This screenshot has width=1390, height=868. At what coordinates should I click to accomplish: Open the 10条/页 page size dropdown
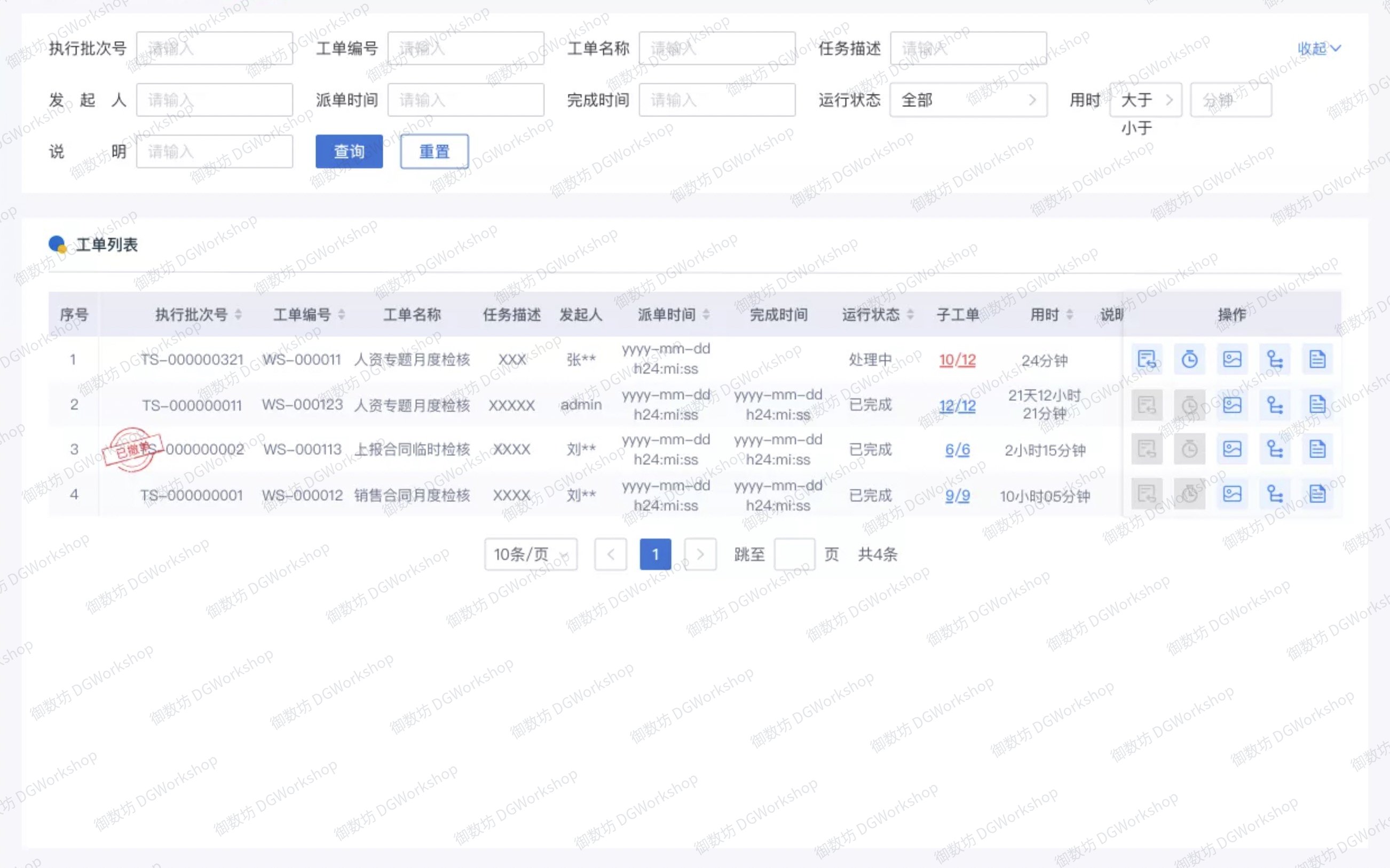[531, 554]
